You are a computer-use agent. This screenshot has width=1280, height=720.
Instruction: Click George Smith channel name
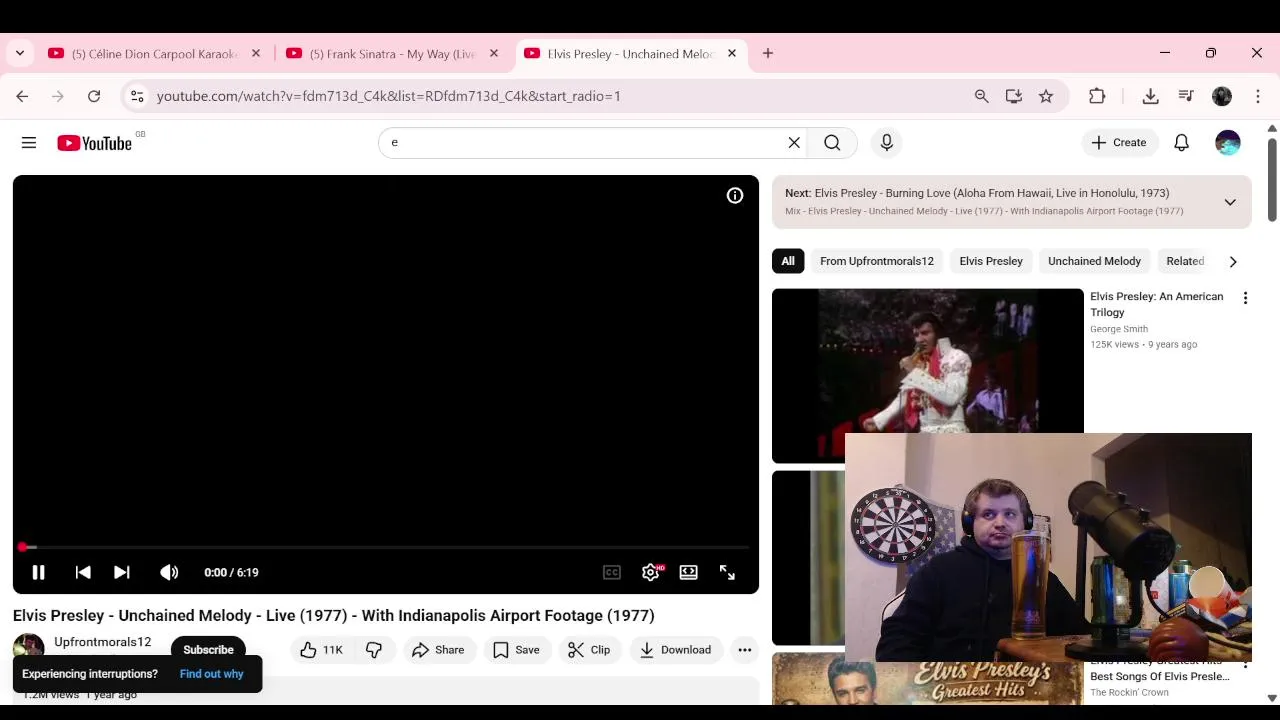(1119, 329)
